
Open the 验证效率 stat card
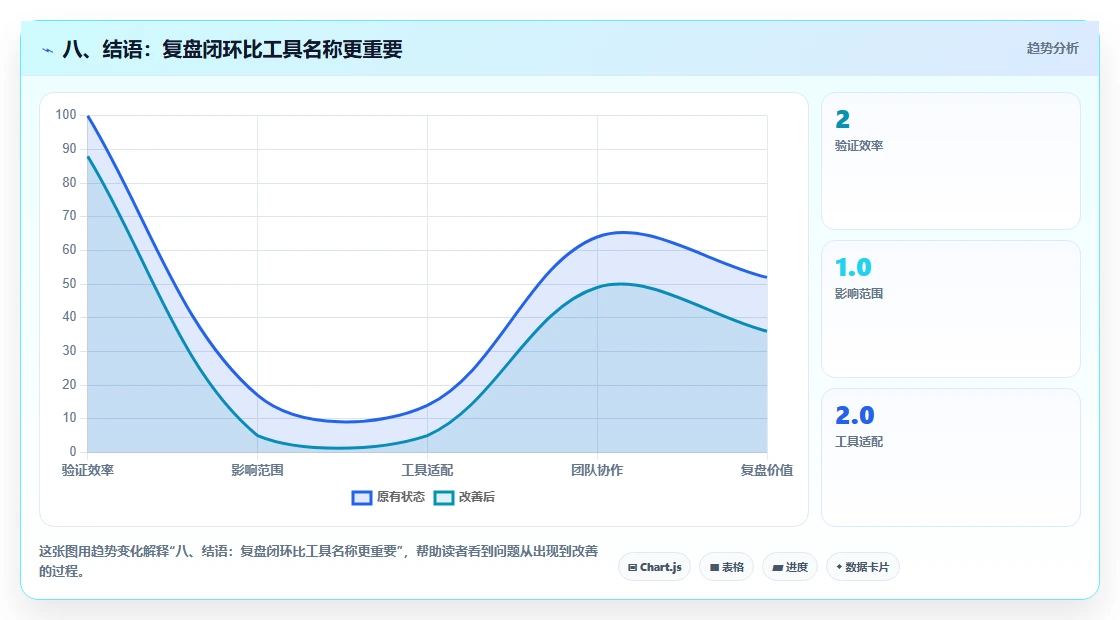951,161
